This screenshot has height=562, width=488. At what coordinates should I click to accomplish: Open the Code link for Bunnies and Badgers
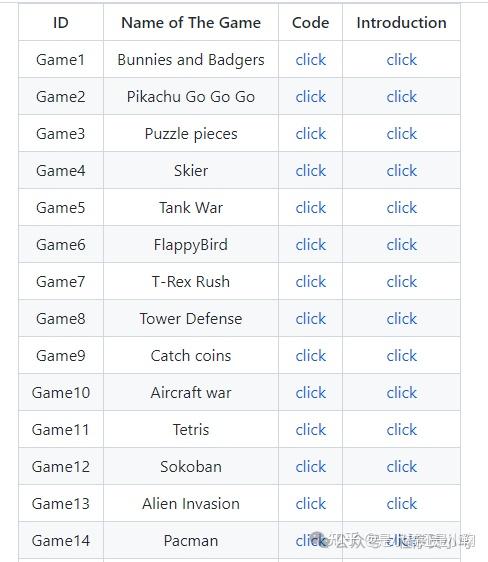point(310,59)
